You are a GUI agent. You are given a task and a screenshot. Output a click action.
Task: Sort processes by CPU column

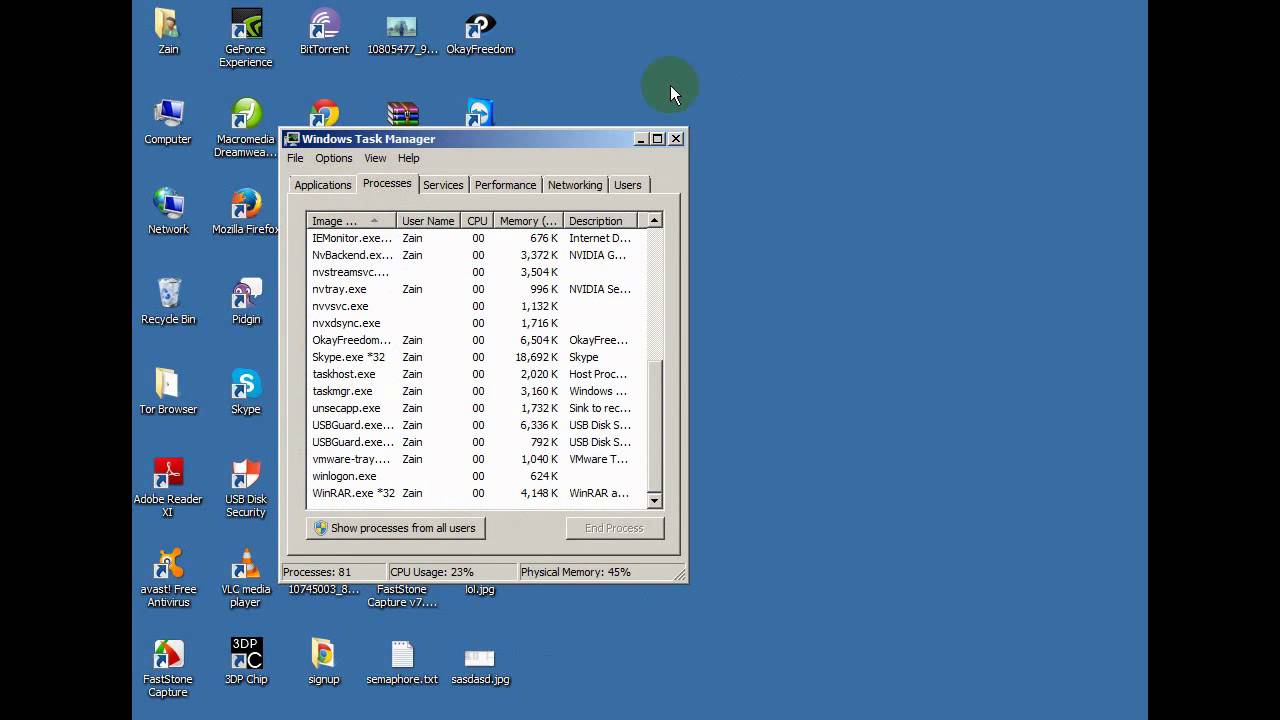pyautogui.click(x=477, y=221)
